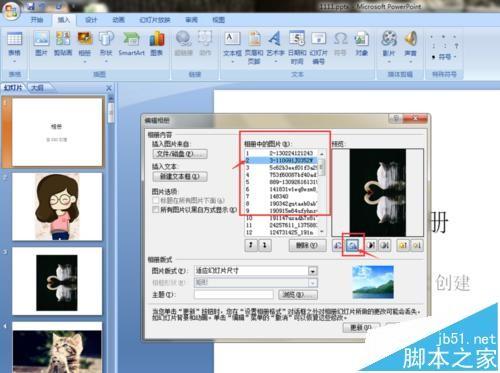
Task: Move selected picture down in album list
Action: [265, 245]
